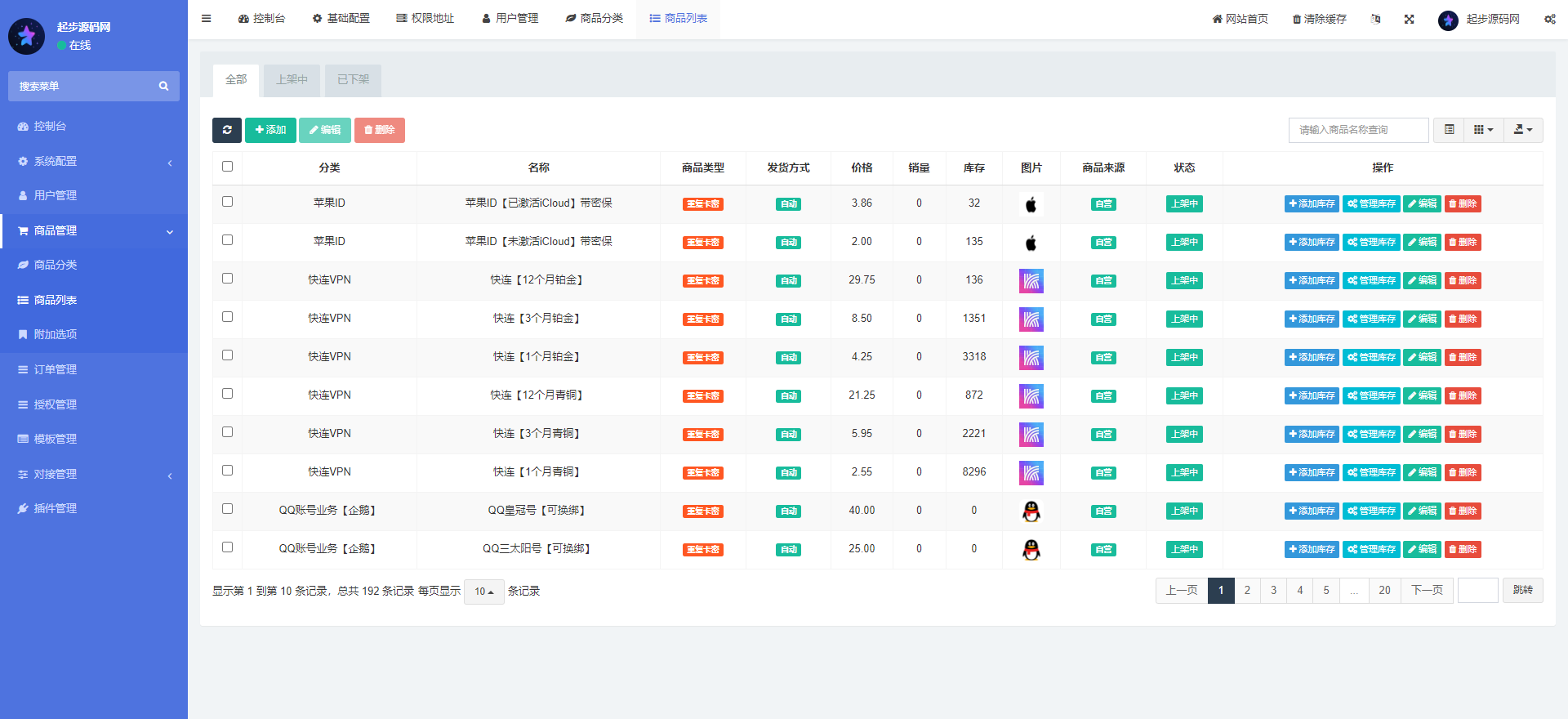Click the product name search field
The height and width of the screenshot is (719, 1568).
(1358, 130)
